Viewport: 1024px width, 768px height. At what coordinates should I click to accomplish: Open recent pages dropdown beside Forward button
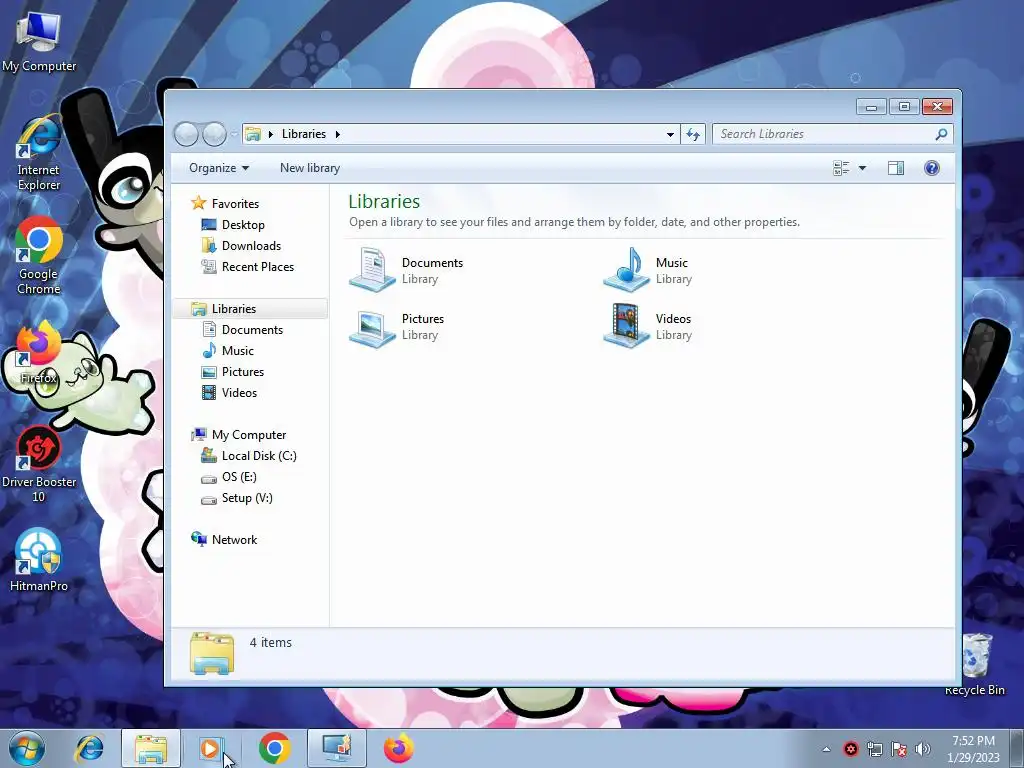click(234, 135)
